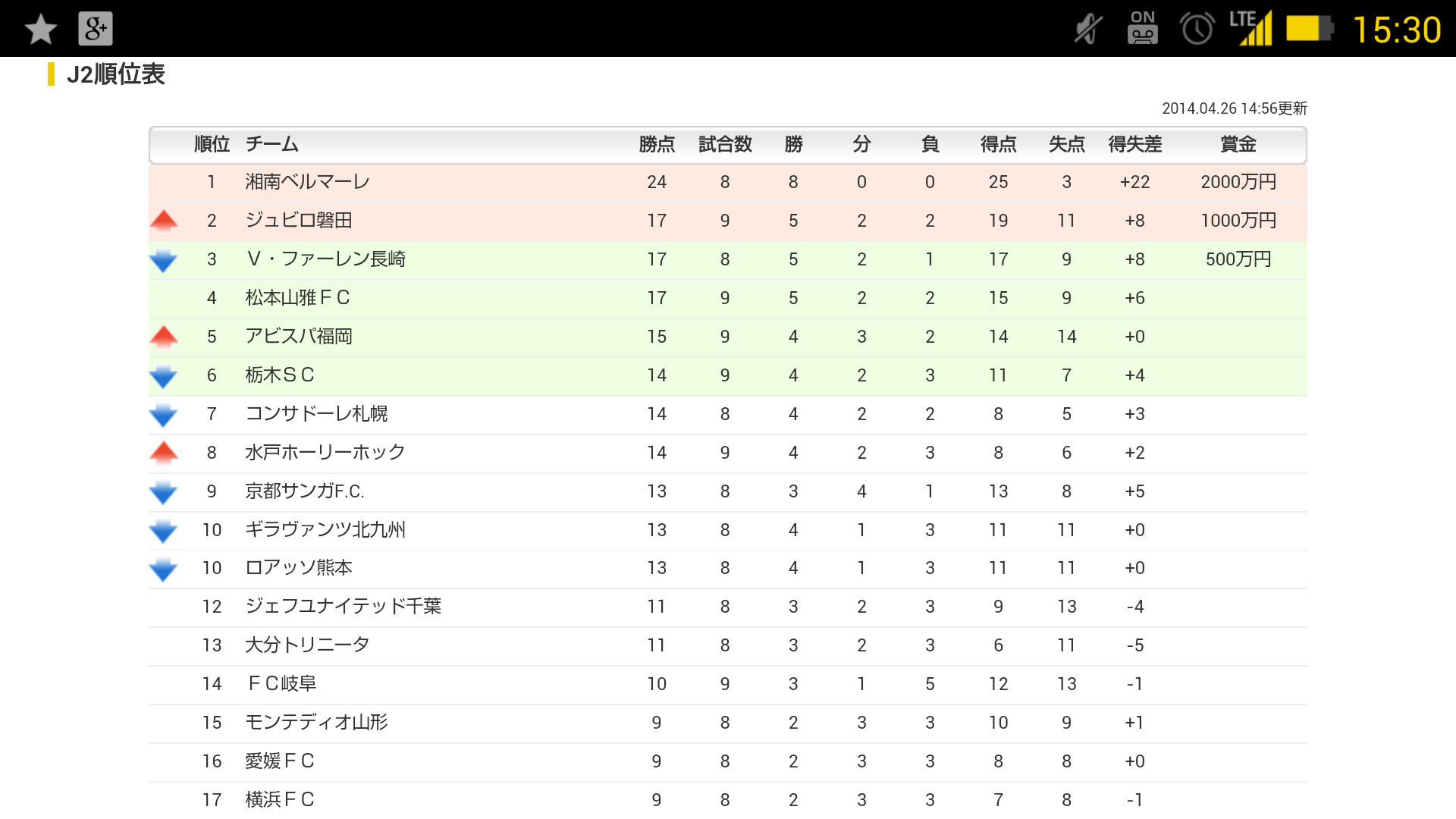Tap the 15:30 clock in status bar

pos(1397,30)
